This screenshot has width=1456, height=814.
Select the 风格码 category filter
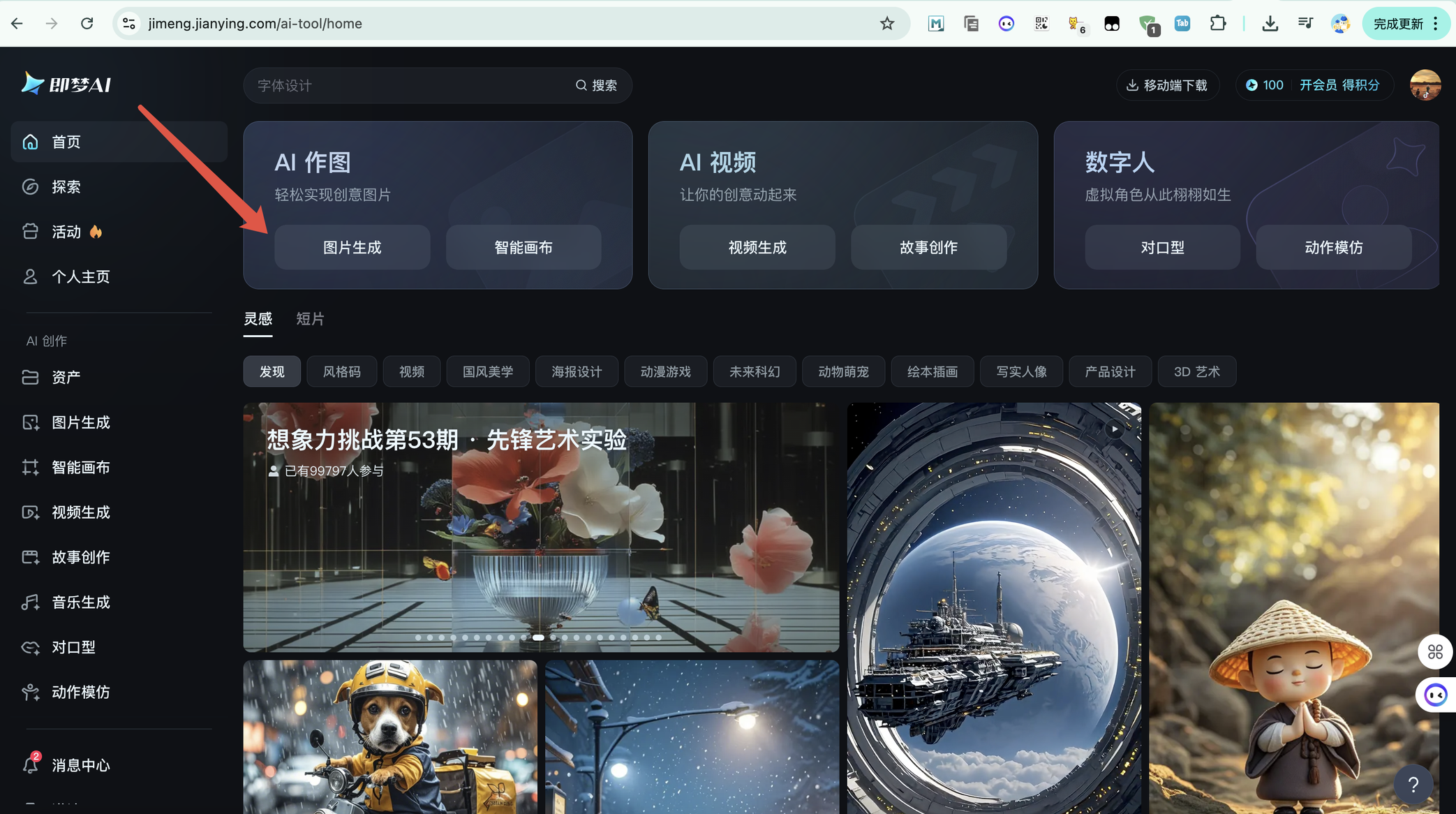[x=341, y=371]
